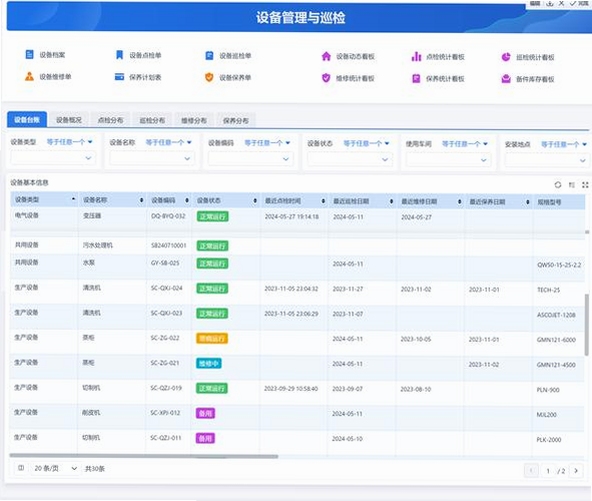Open the 维修统计看板 purple shield icon

pos(326,78)
